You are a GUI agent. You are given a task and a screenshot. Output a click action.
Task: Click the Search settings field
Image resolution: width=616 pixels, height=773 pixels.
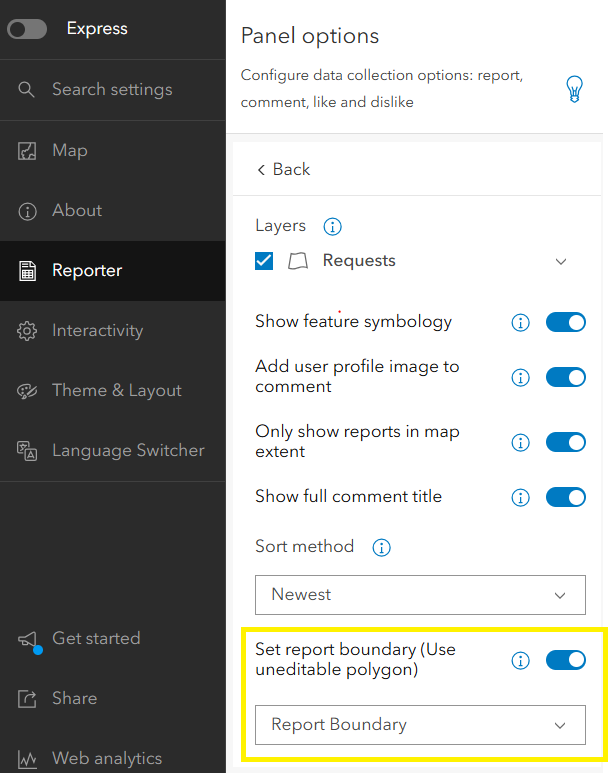click(x=112, y=89)
